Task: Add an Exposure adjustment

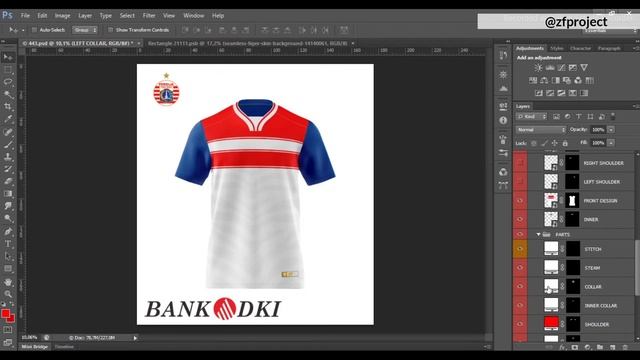Action: 573,68
